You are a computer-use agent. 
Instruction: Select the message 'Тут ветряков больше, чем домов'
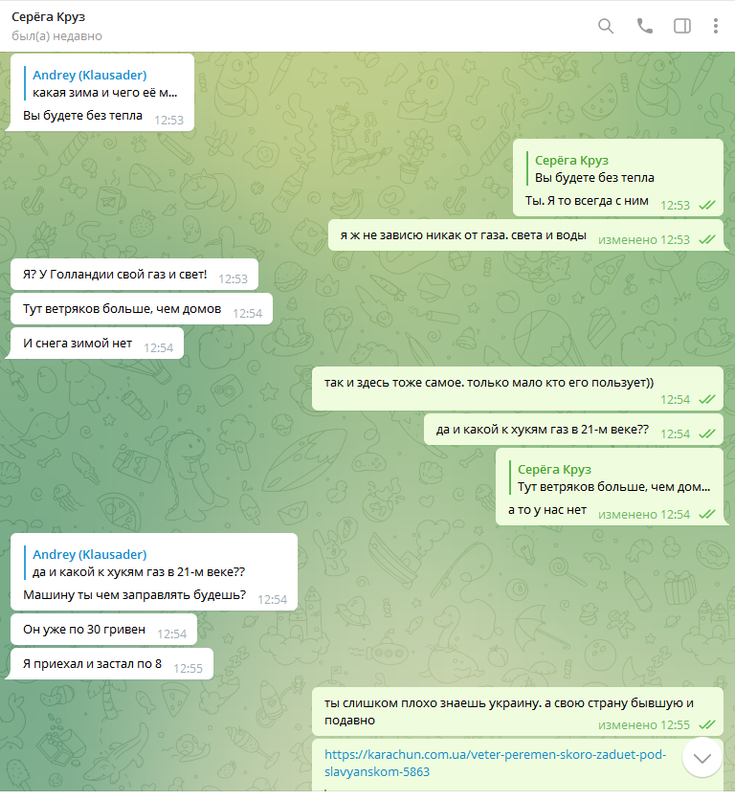pos(141,309)
